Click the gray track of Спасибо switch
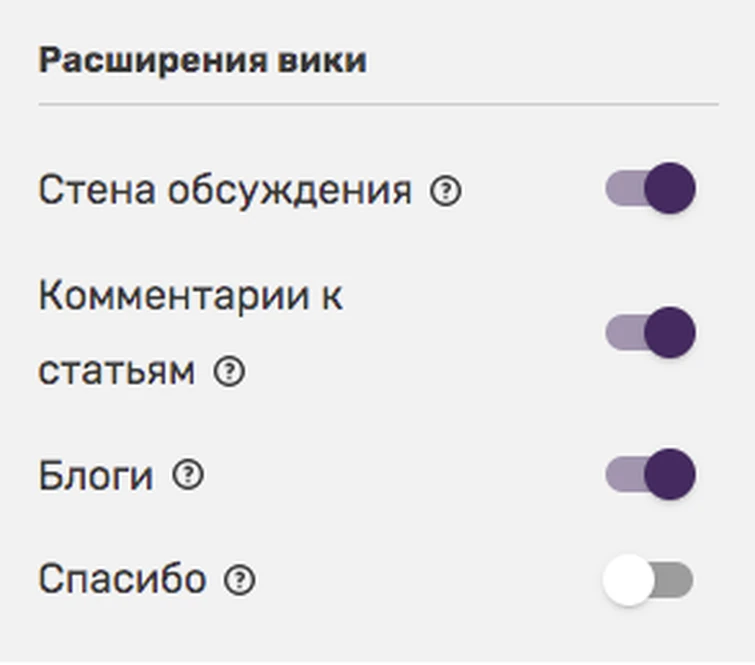The width and height of the screenshot is (755, 665). (676, 580)
